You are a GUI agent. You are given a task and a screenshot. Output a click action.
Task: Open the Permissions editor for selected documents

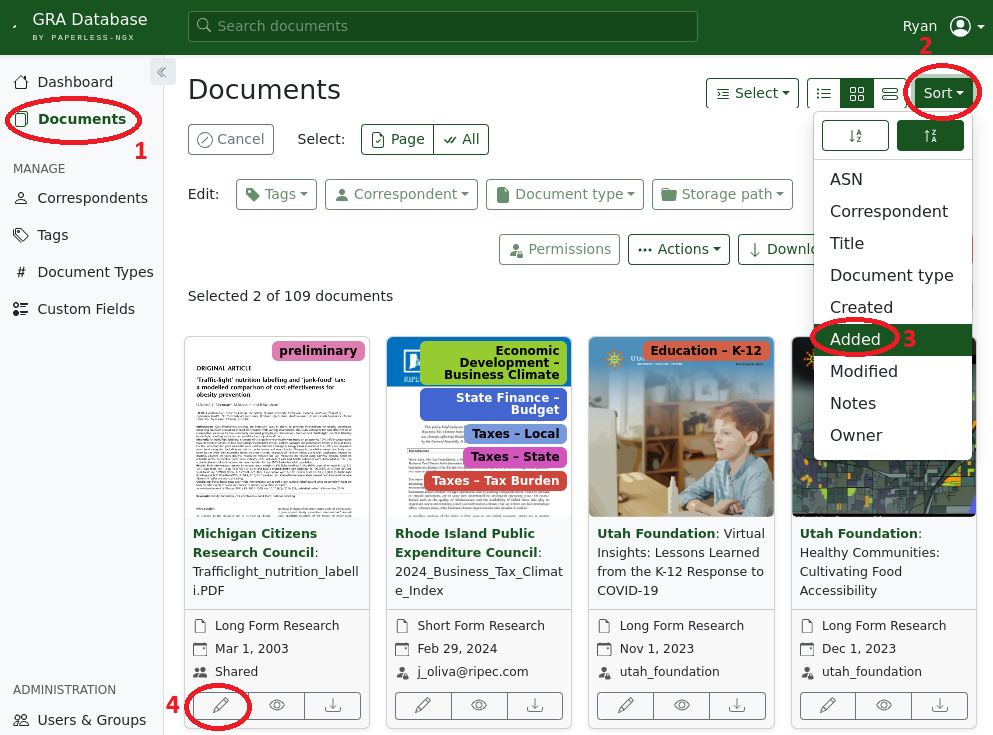[559, 249]
